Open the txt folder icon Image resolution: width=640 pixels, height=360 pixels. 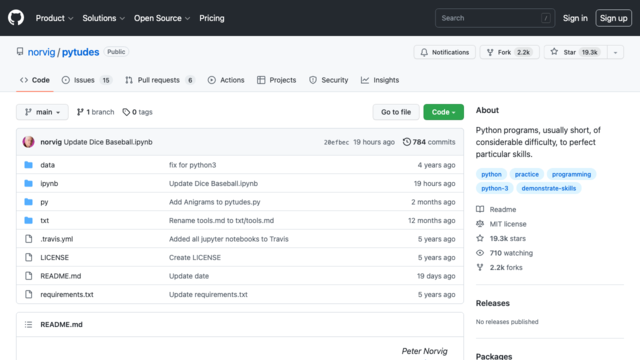coord(29,220)
